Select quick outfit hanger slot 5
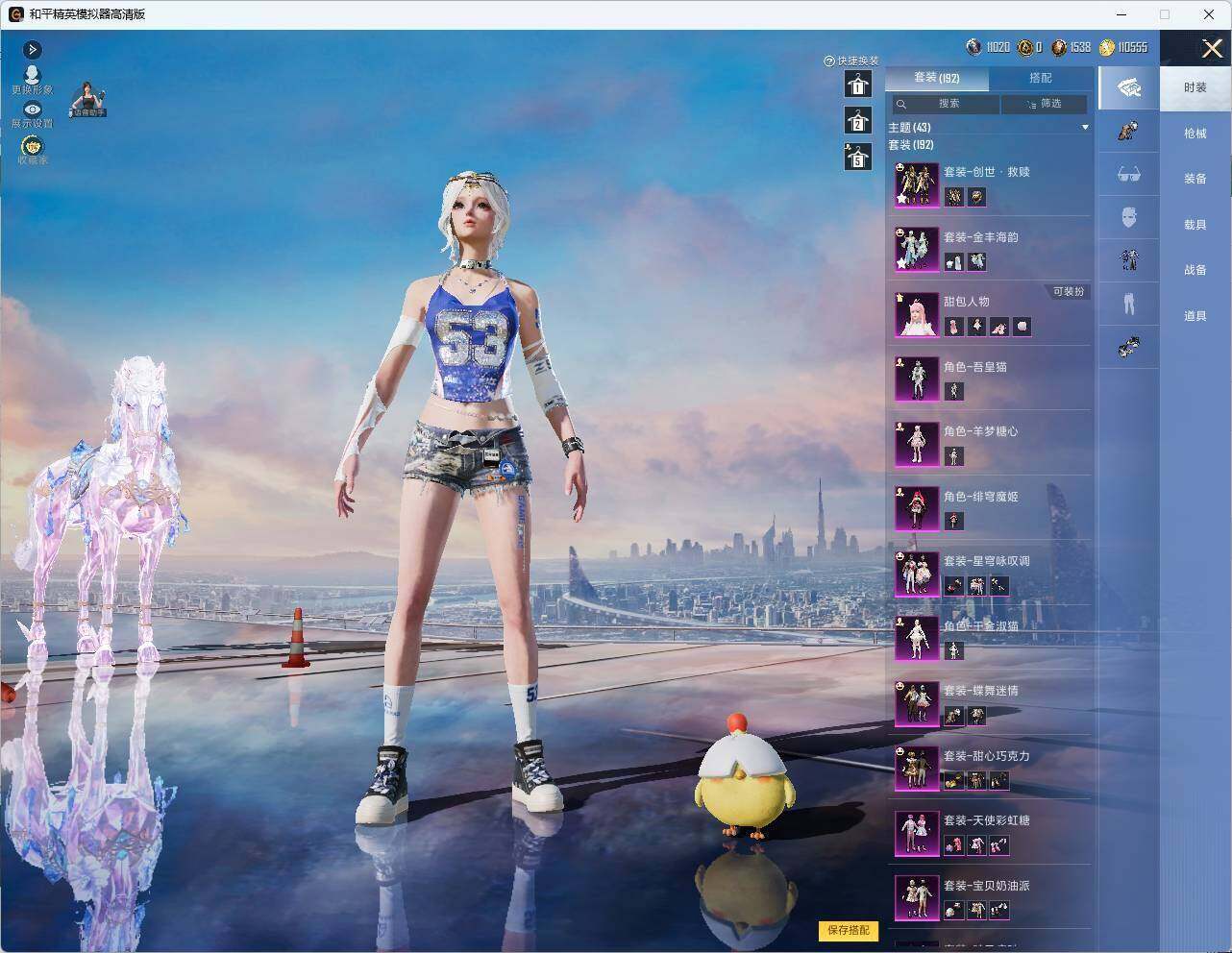1232x953 pixels. (857, 157)
